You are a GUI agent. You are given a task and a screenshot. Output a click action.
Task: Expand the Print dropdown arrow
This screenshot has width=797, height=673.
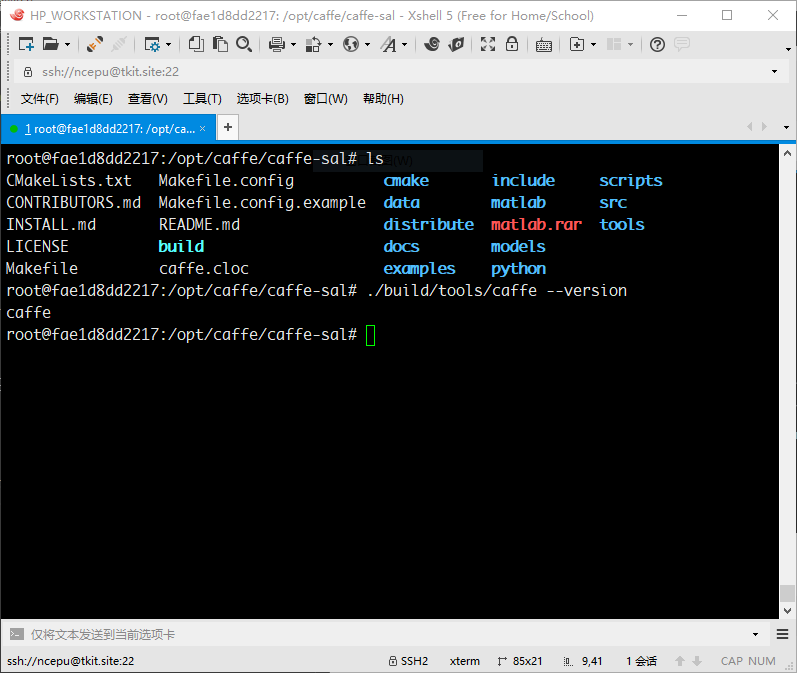click(293, 45)
